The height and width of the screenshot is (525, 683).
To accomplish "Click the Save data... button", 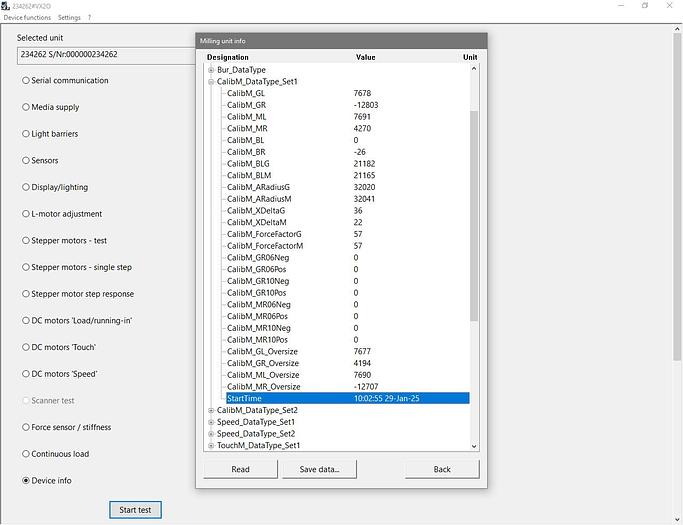I will (319, 469).
